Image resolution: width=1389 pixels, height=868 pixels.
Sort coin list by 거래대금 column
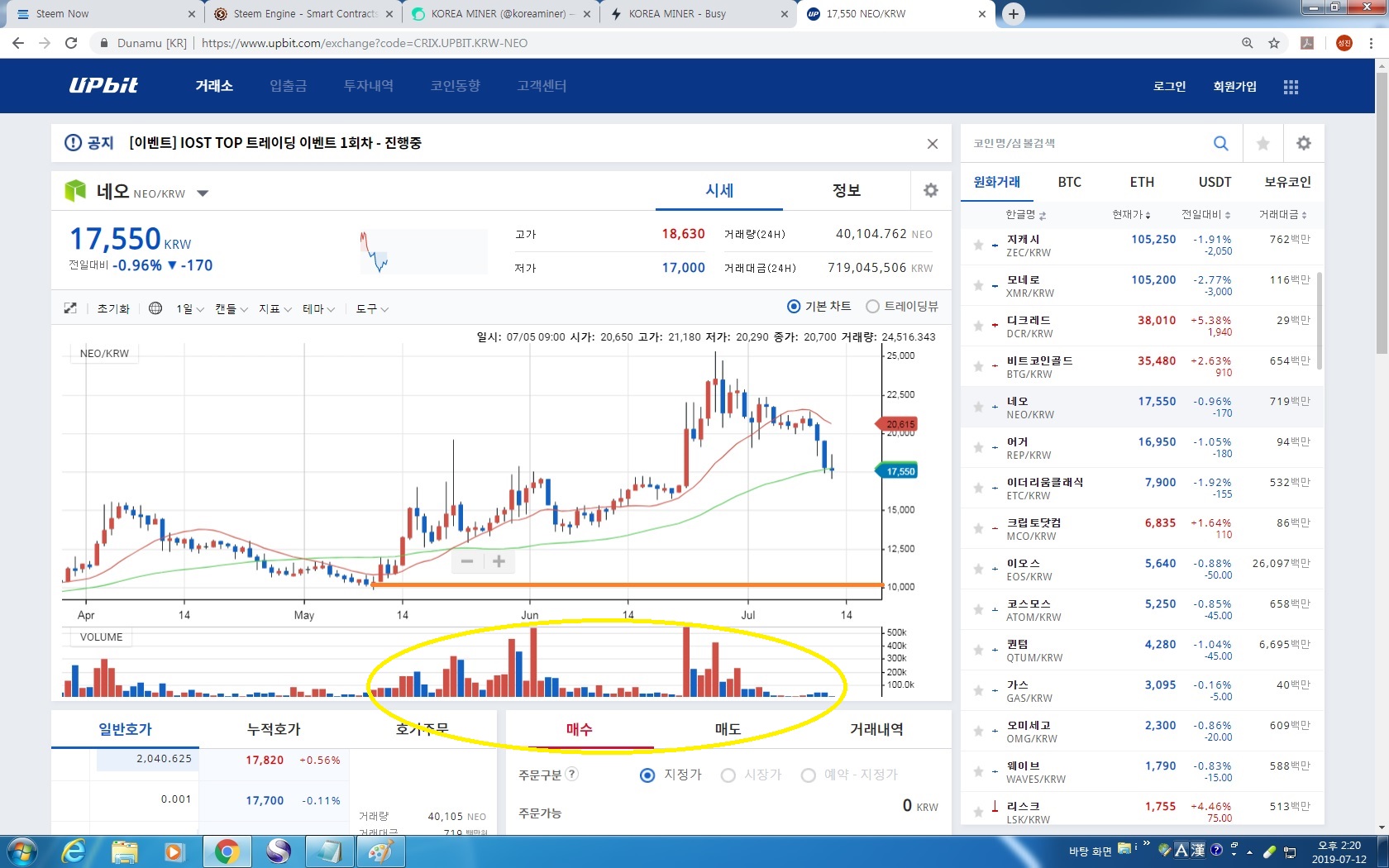pos(1283,215)
